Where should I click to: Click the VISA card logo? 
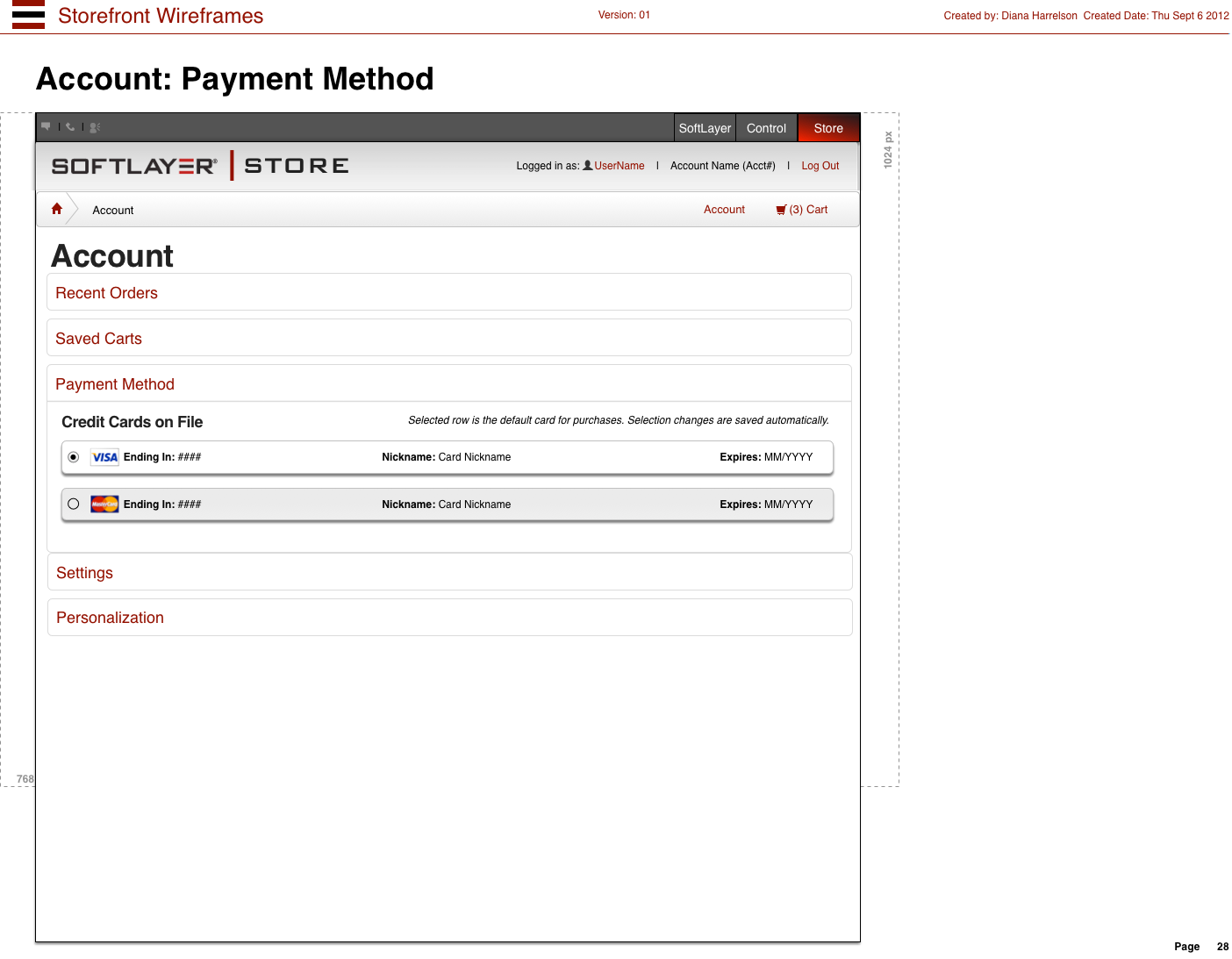coord(104,457)
